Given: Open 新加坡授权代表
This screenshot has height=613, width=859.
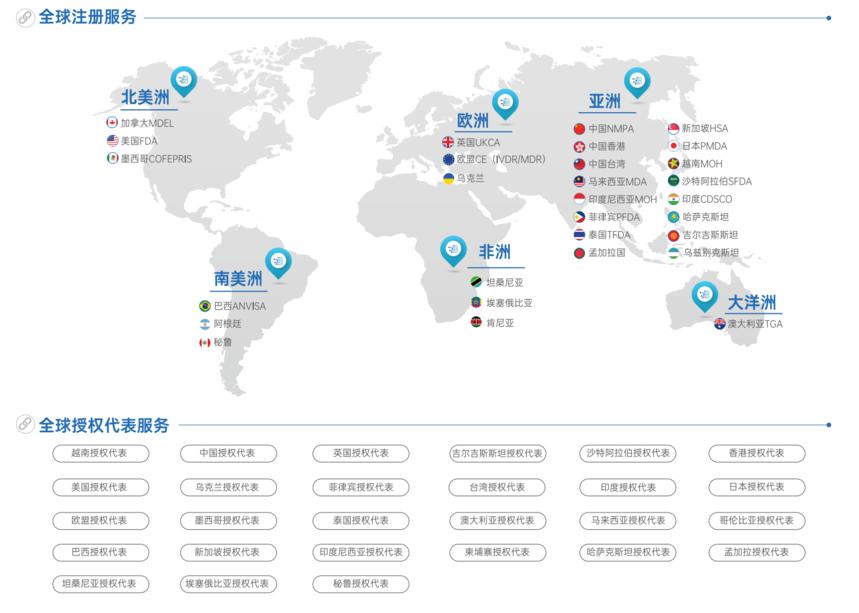Looking at the screenshot, I should pos(228,553).
